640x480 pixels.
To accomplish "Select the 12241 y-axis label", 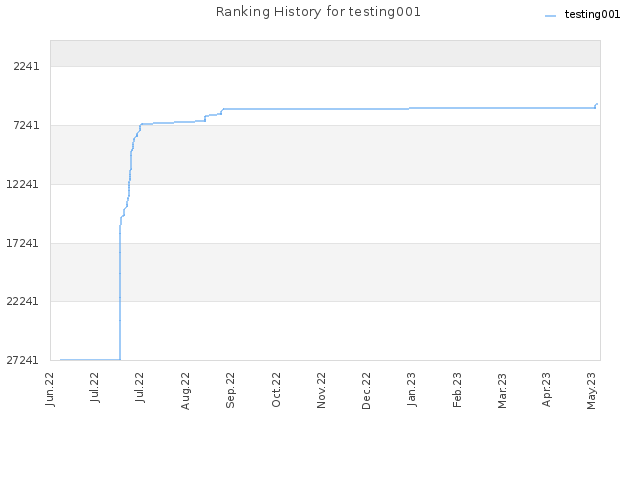I will [23, 184].
